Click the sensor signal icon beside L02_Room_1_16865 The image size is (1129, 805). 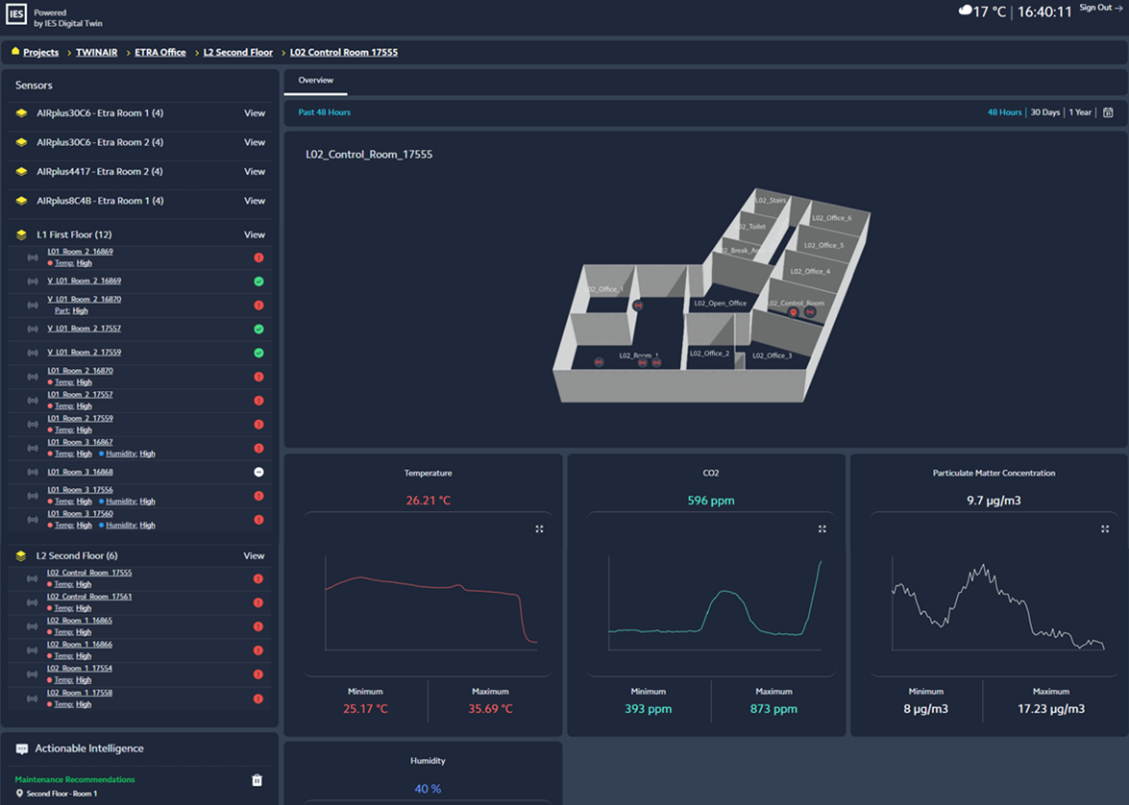click(32, 626)
